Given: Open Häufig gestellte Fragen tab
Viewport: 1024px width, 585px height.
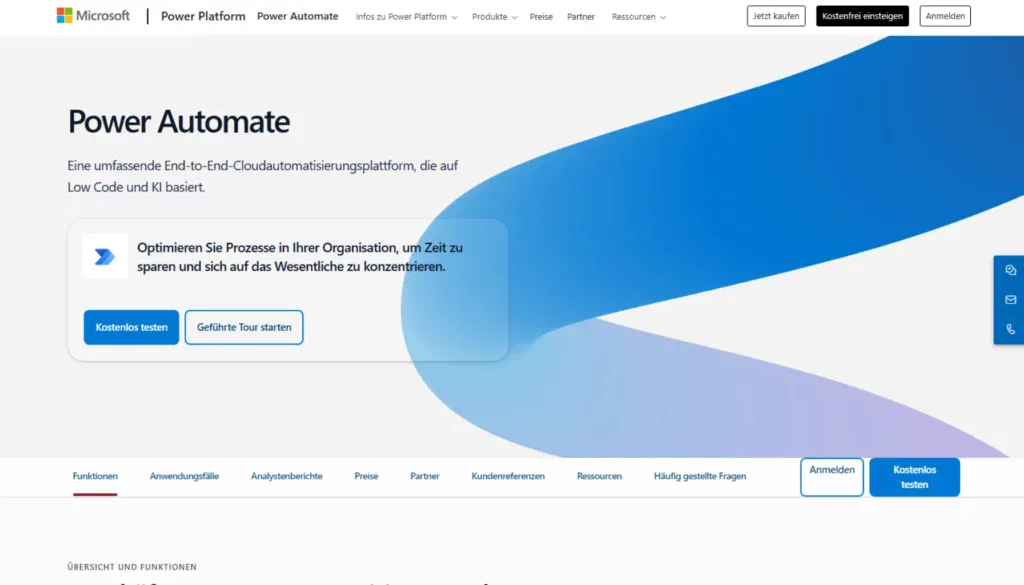Looking at the screenshot, I should click(700, 476).
